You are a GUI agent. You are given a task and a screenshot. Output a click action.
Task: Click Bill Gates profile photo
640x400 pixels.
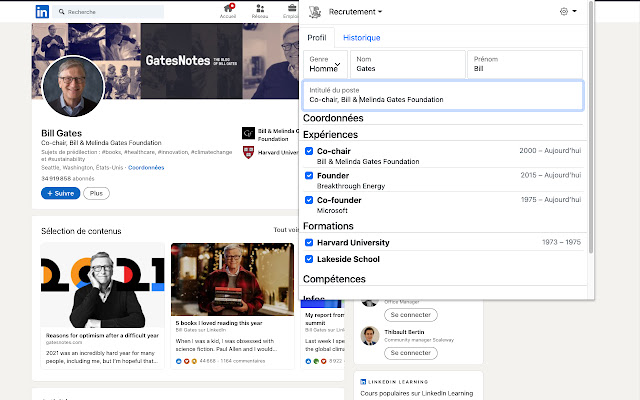73,86
